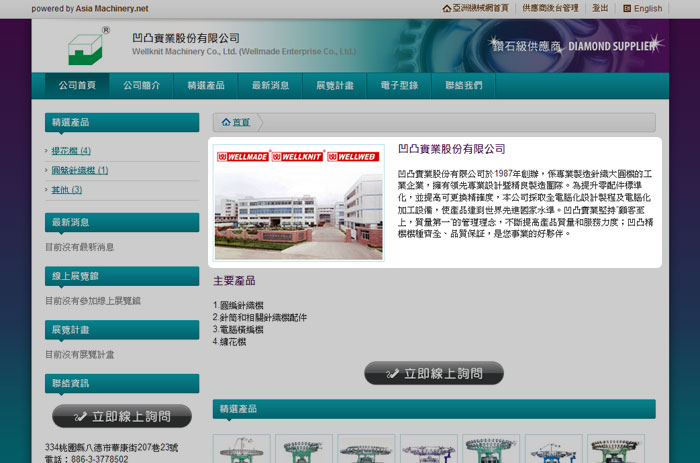Open the fifth featured product thumbnail
The height and width of the screenshot is (463, 700).
tap(491, 448)
